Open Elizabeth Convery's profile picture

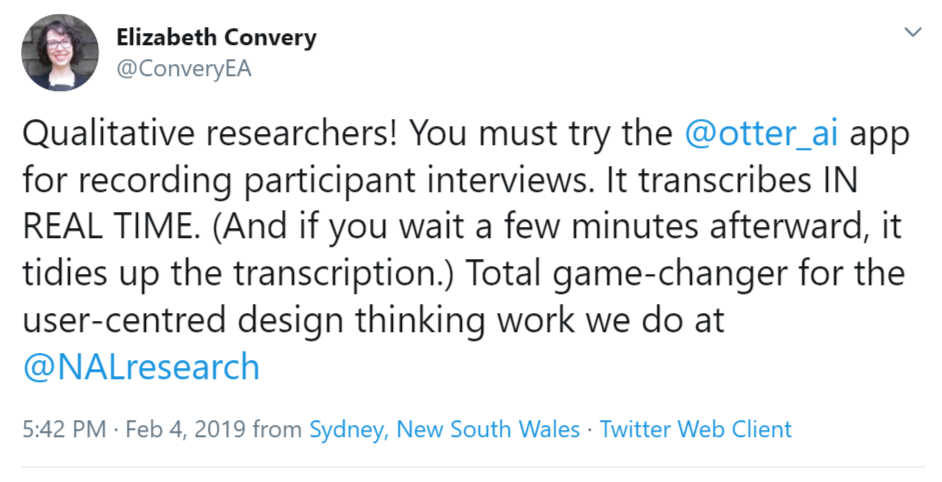coord(59,52)
